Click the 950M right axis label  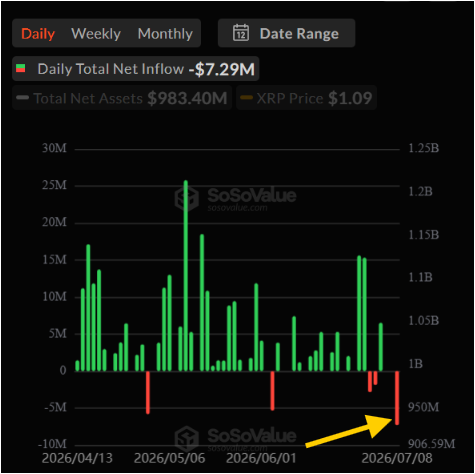click(423, 407)
